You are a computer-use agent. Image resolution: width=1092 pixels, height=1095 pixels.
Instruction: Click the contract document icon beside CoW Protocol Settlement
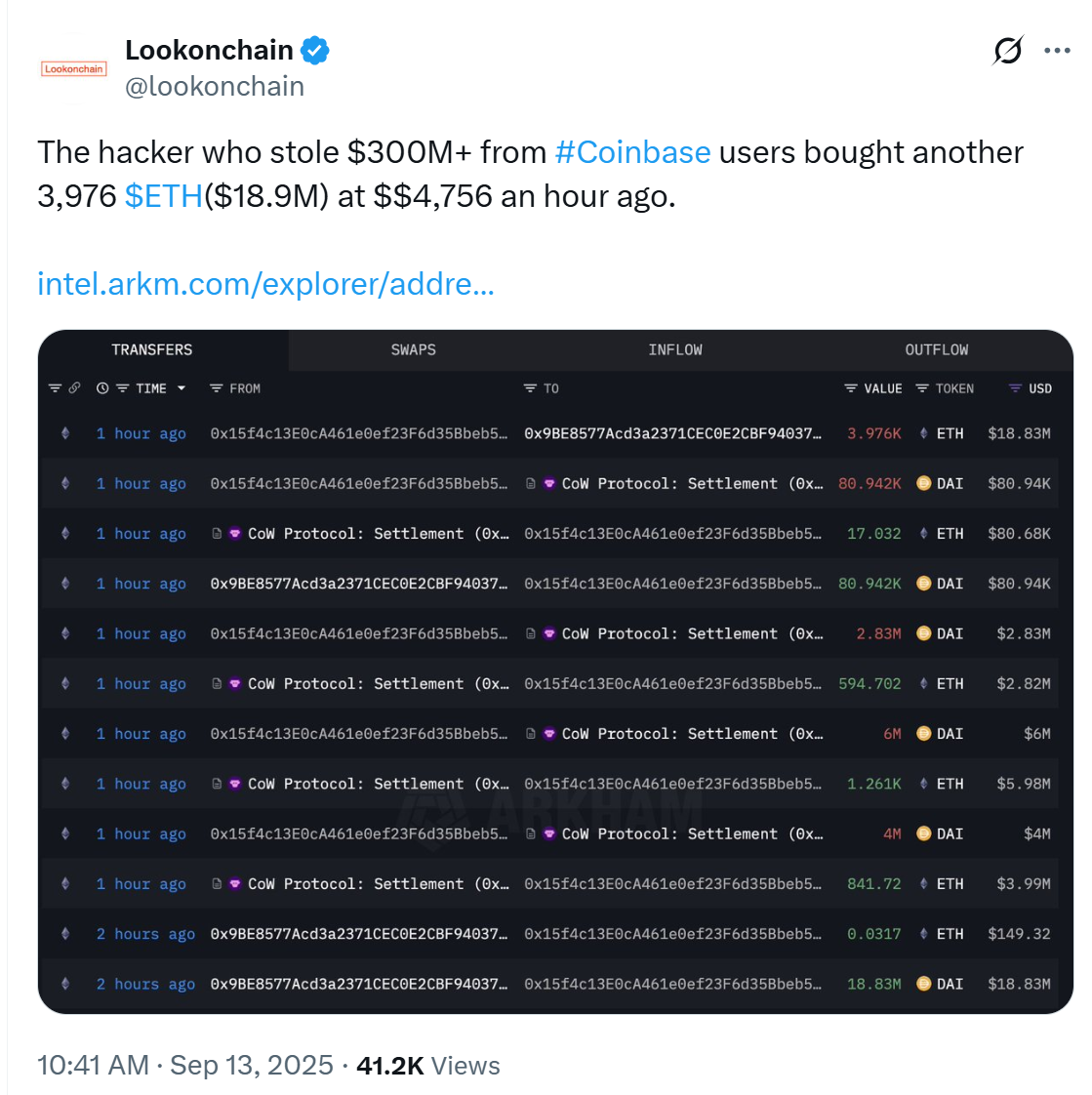[216, 533]
